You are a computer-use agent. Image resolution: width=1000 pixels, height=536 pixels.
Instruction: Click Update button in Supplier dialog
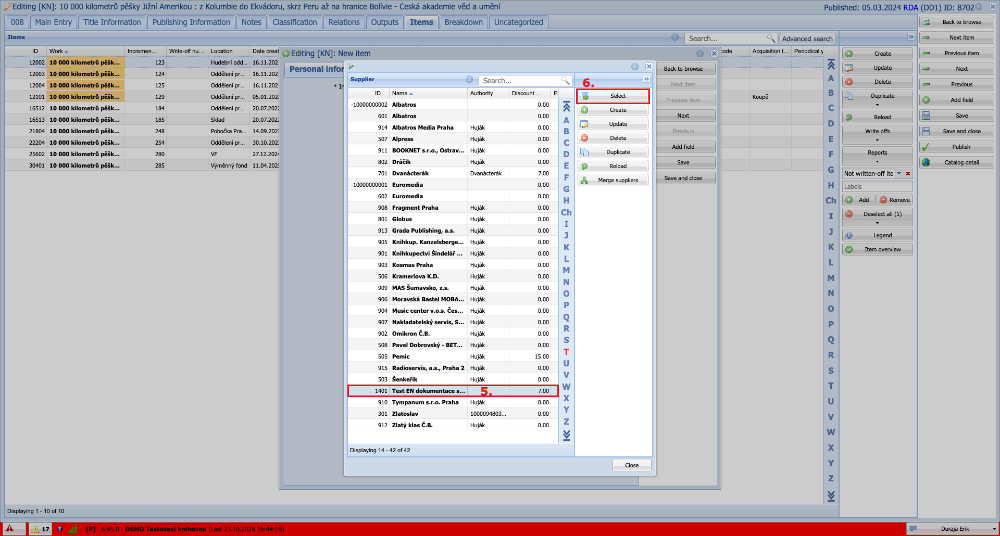point(613,124)
